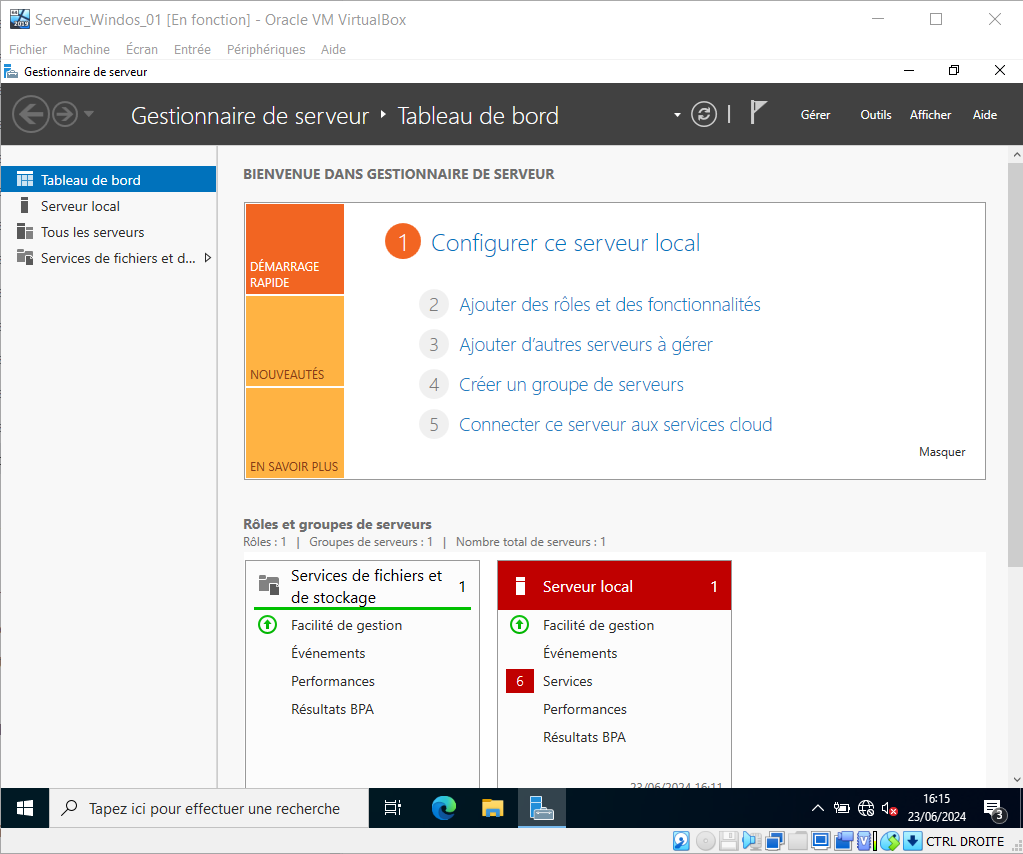Viewport: 1023px width, 854px height.
Task: Click the Task View taskbar icon
Action: [x=393, y=808]
